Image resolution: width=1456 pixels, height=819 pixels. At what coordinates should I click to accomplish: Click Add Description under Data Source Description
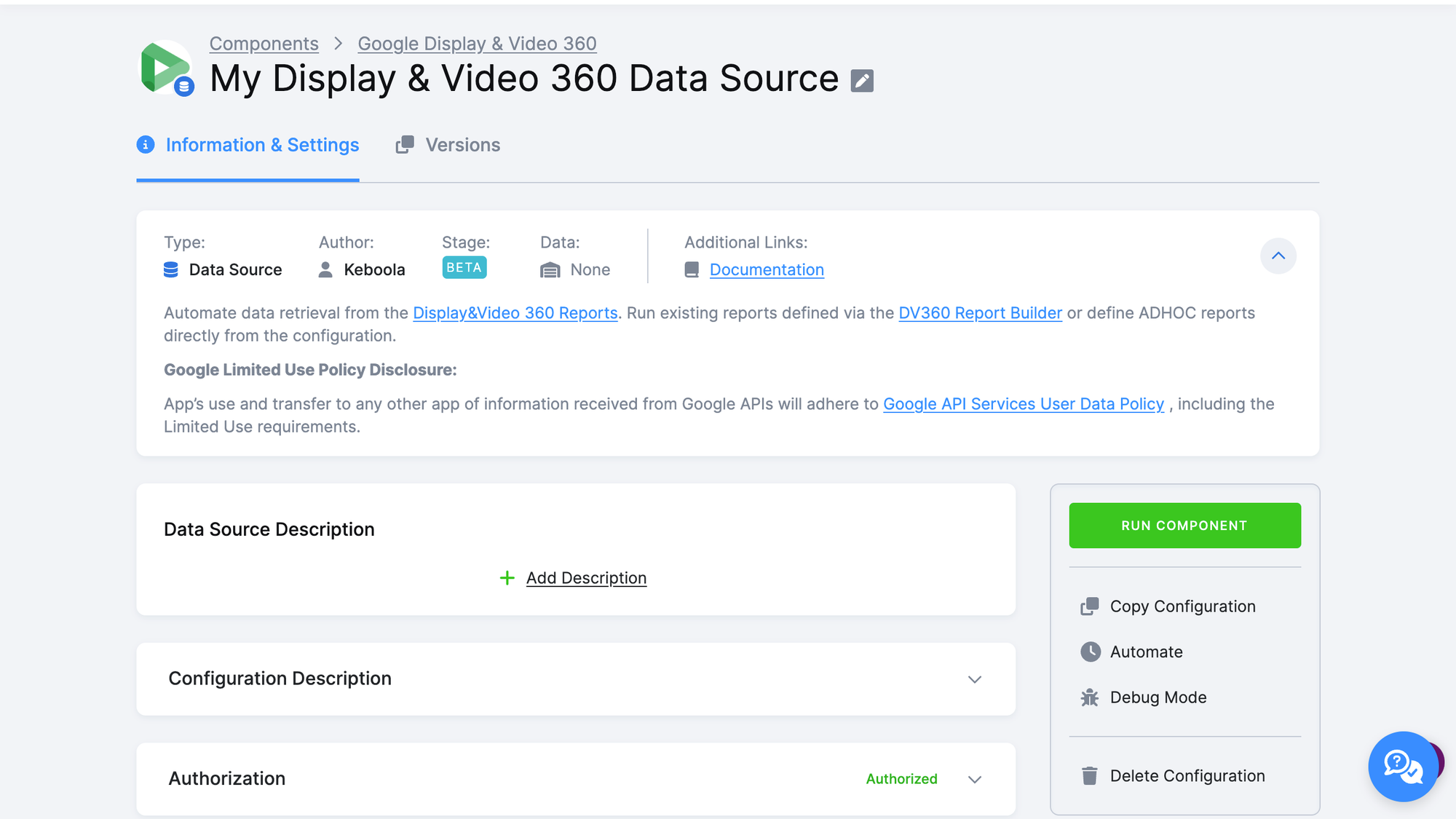pos(585,577)
